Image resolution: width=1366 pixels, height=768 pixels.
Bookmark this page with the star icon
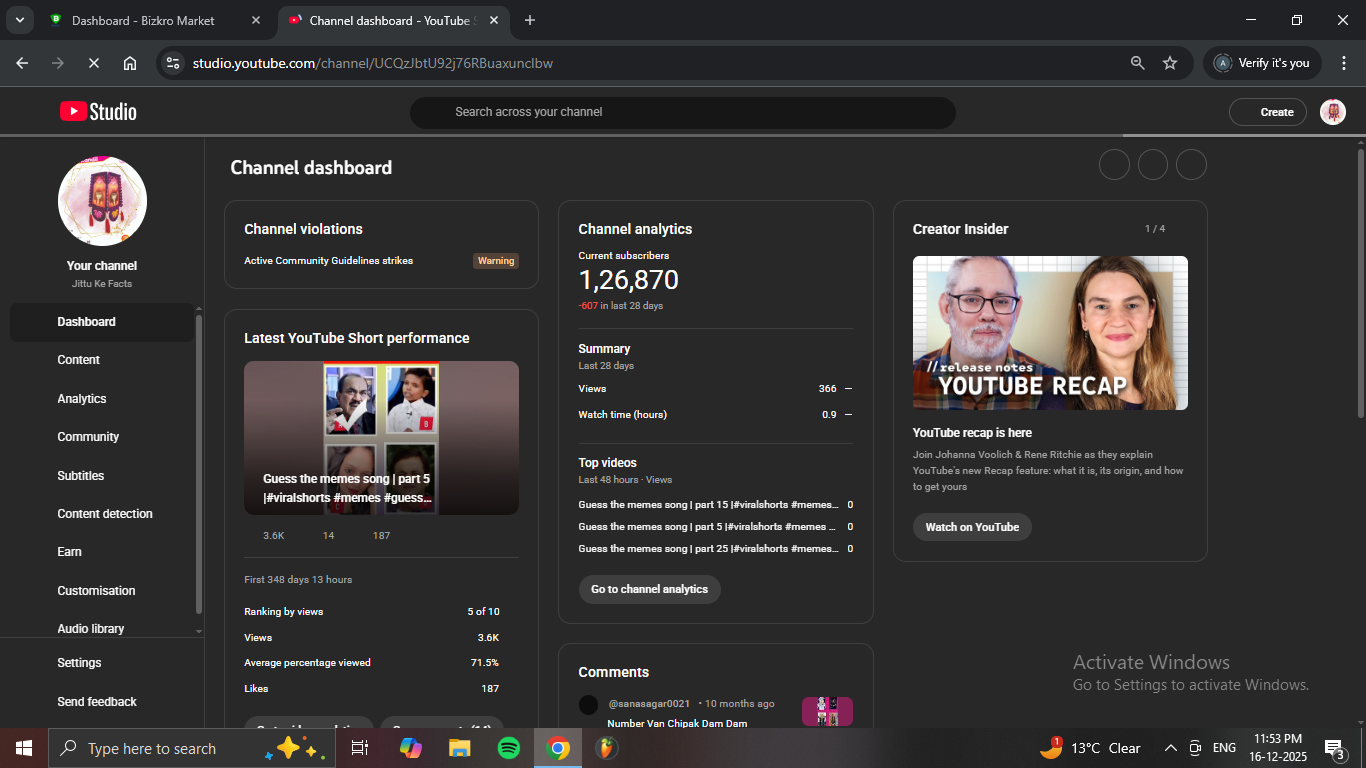(x=1170, y=63)
